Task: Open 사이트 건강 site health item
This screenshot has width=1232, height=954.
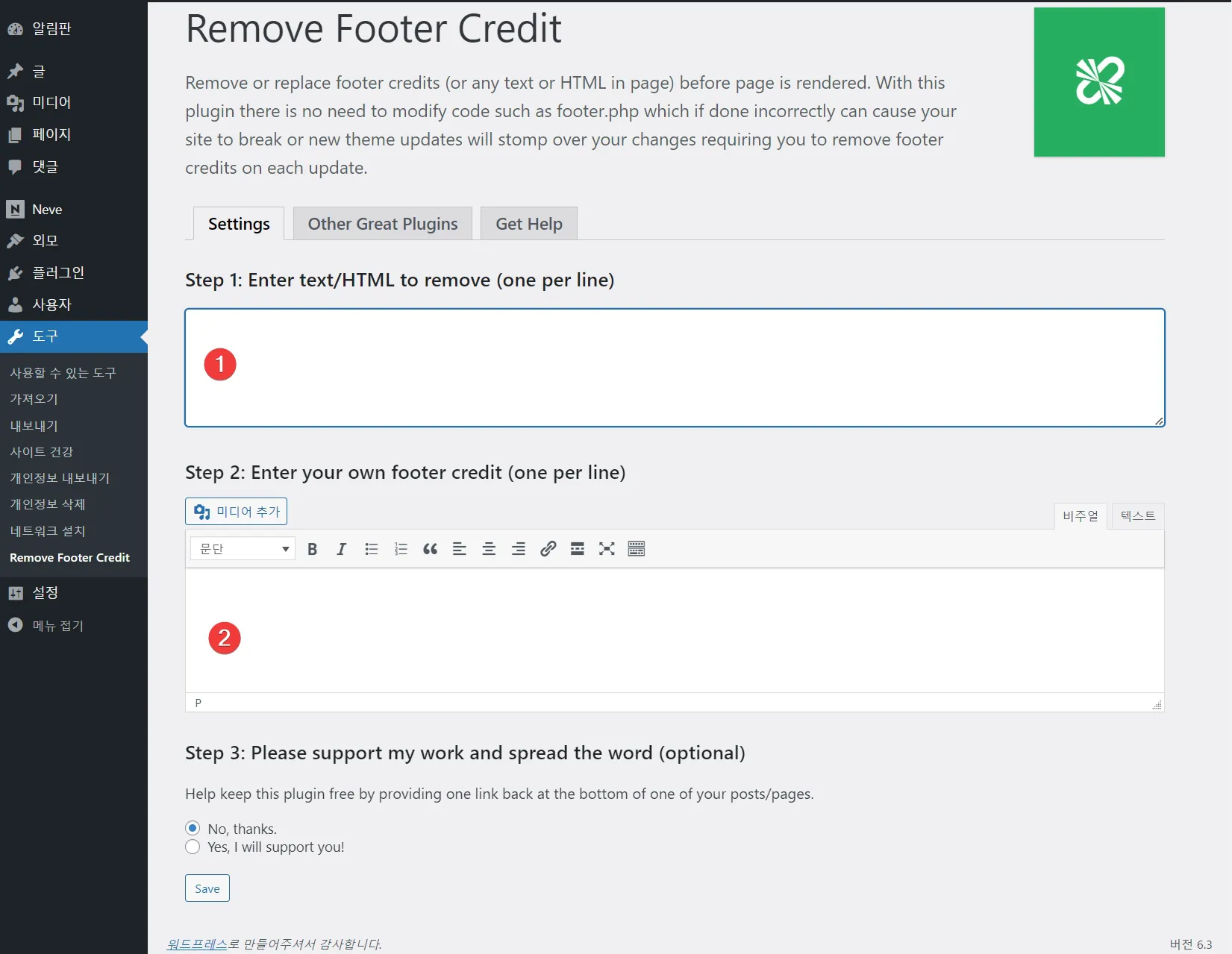Action: point(41,451)
